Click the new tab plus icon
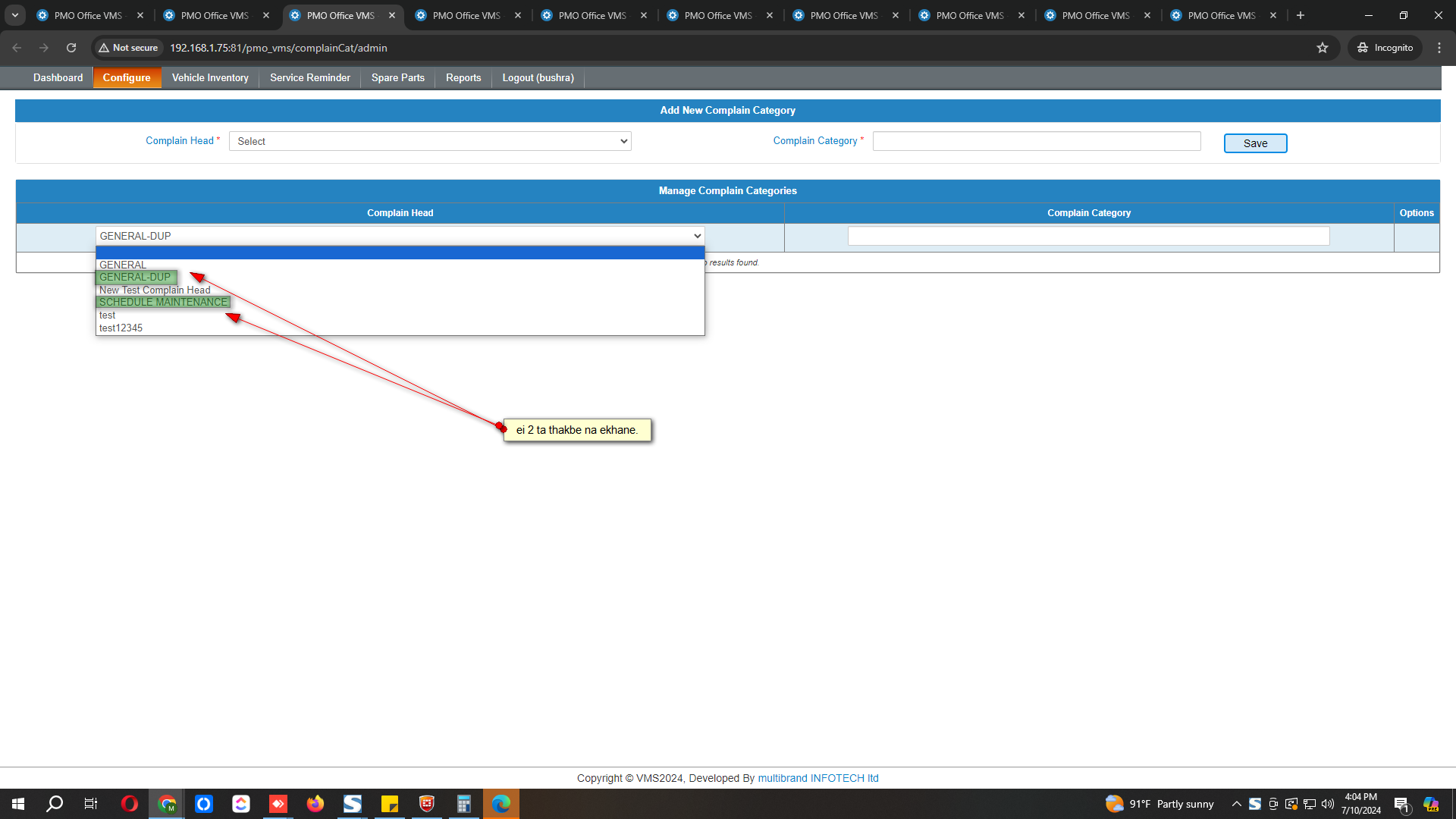 1301,15
